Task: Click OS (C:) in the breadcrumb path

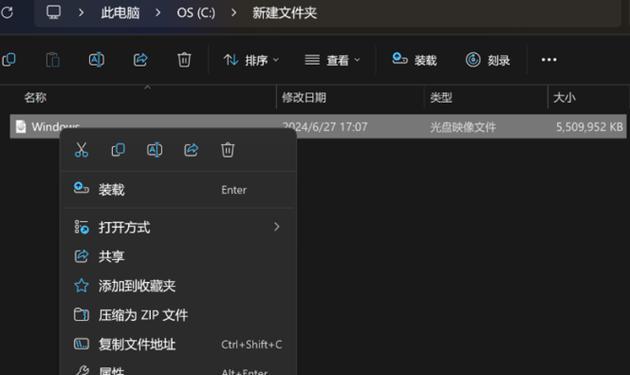Action: pyautogui.click(x=196, y=13)
